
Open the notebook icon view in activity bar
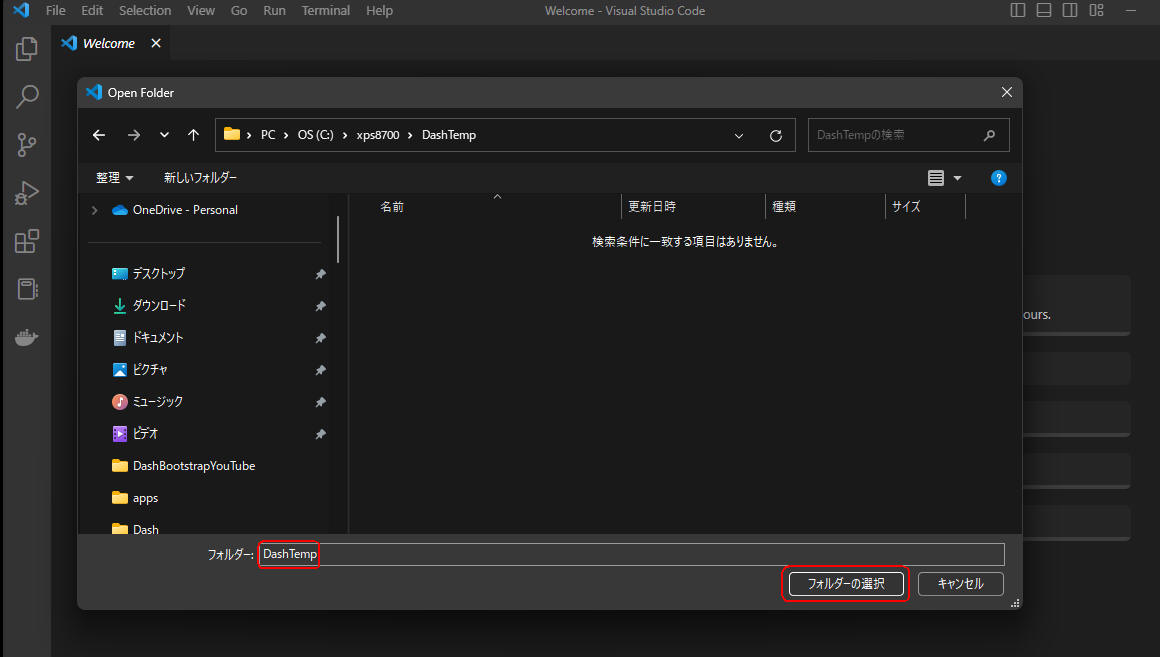[x=27, y=289]
